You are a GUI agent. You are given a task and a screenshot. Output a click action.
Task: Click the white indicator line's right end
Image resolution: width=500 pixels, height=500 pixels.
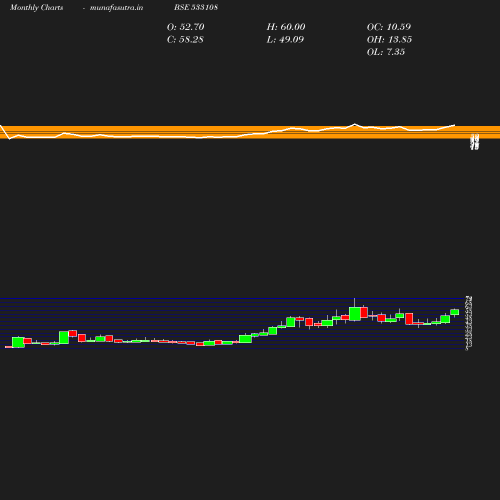454,125
